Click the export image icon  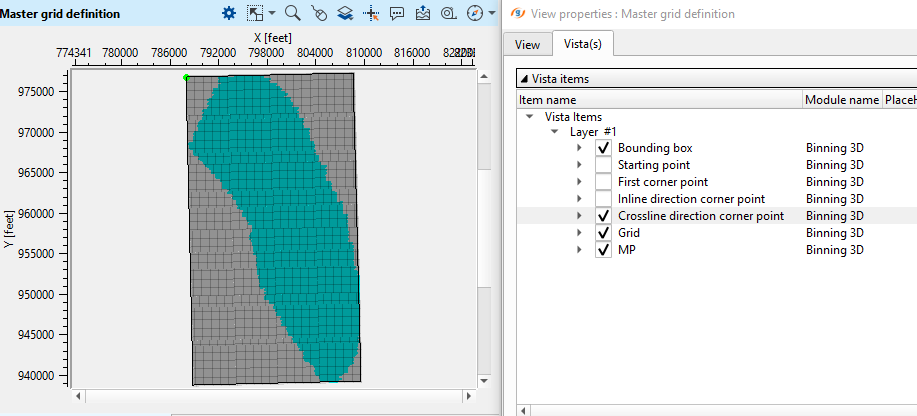(423, 14)
